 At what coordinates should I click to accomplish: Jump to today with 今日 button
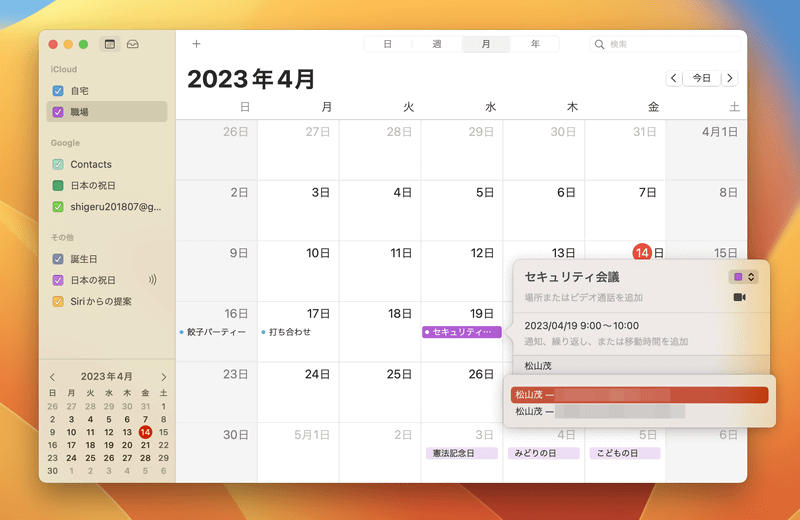[x=702, y=78]
